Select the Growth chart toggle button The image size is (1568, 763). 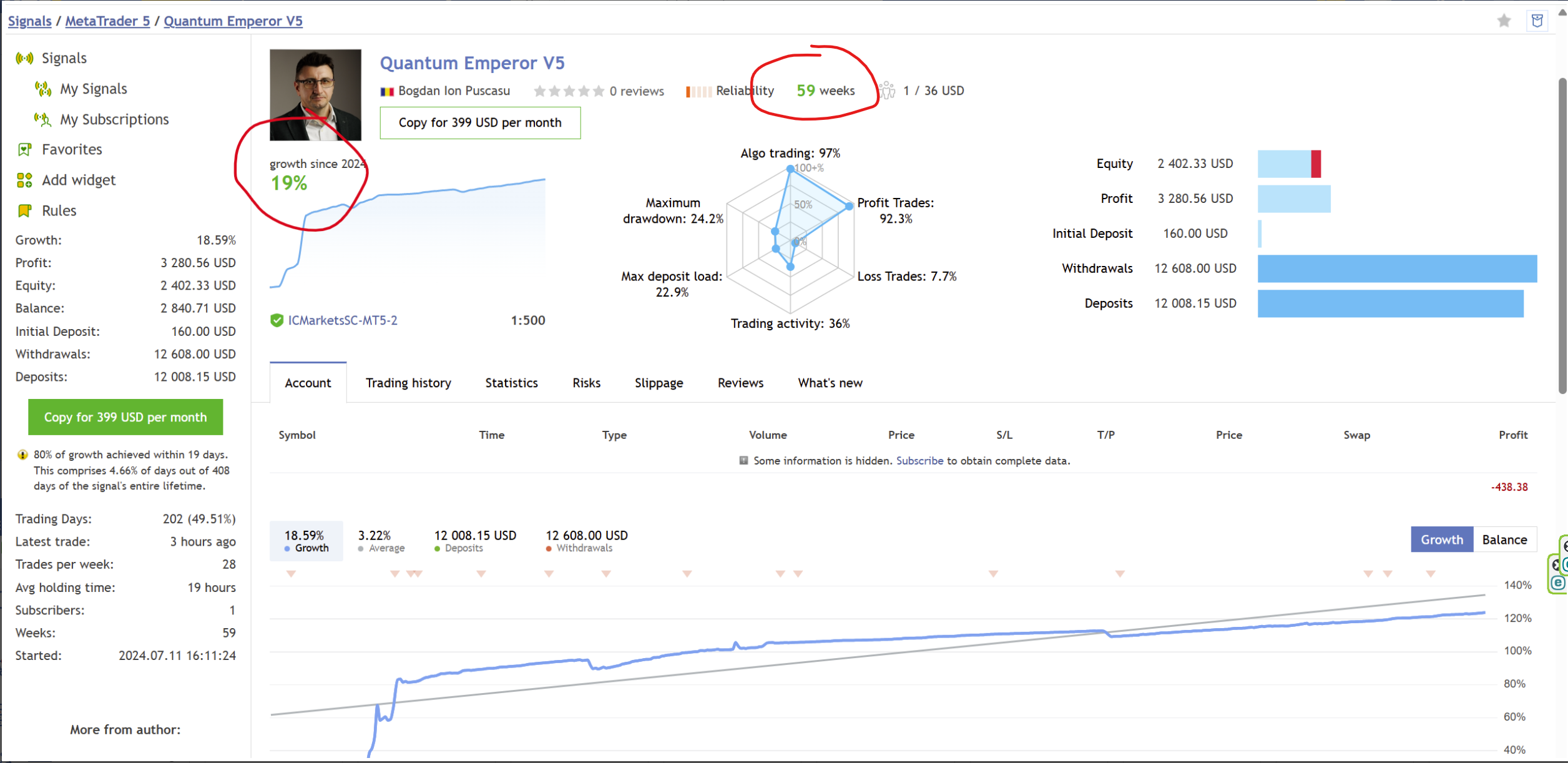pyautogui.click(x=1442, y=539)
